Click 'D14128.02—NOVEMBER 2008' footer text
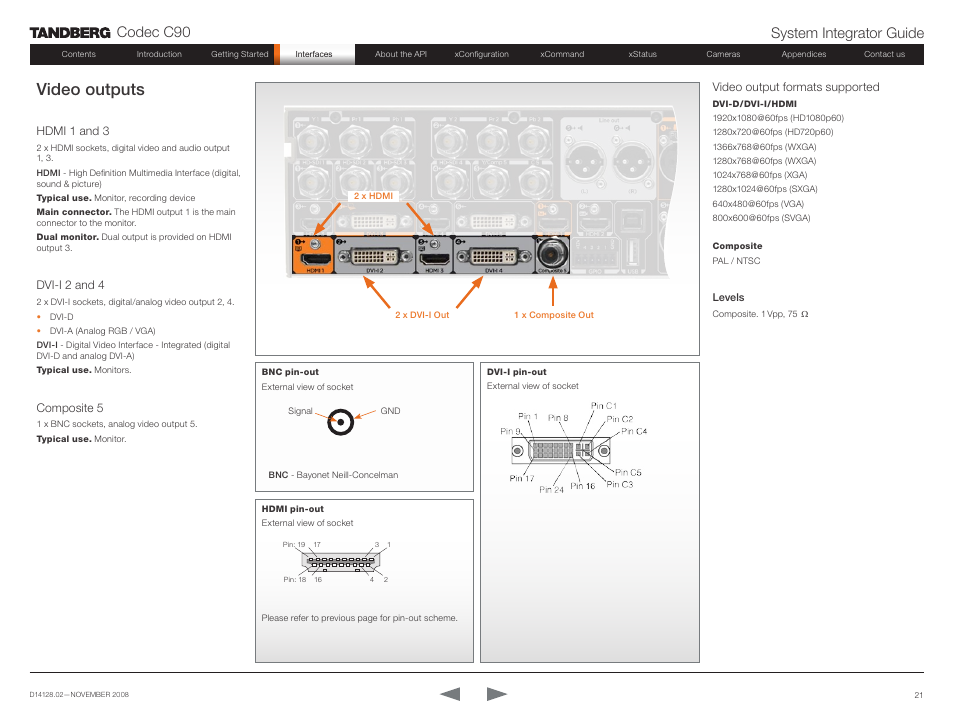 click(x=79, y=694)
